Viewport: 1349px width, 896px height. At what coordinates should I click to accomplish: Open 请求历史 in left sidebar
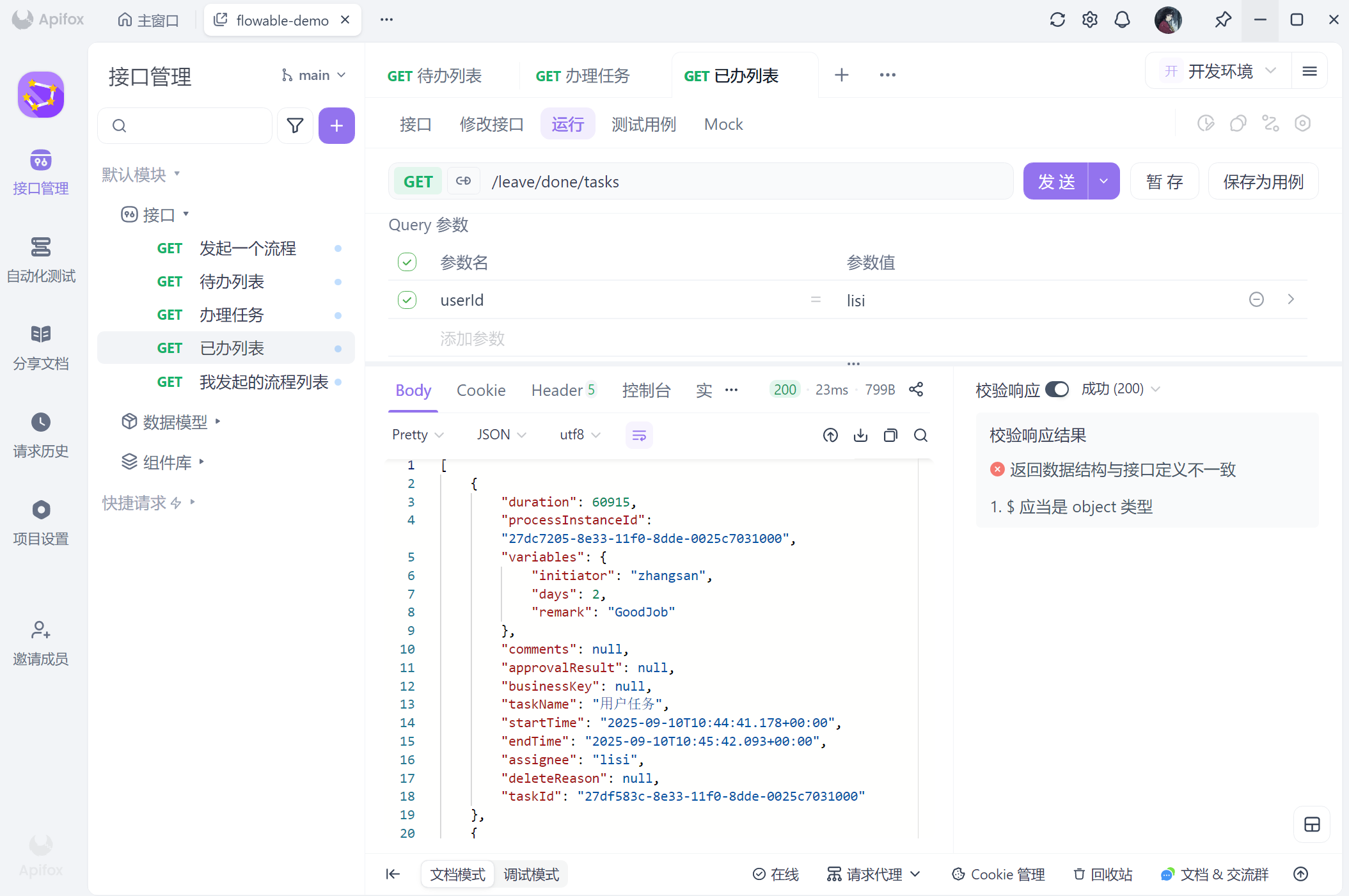click(41, 434)
